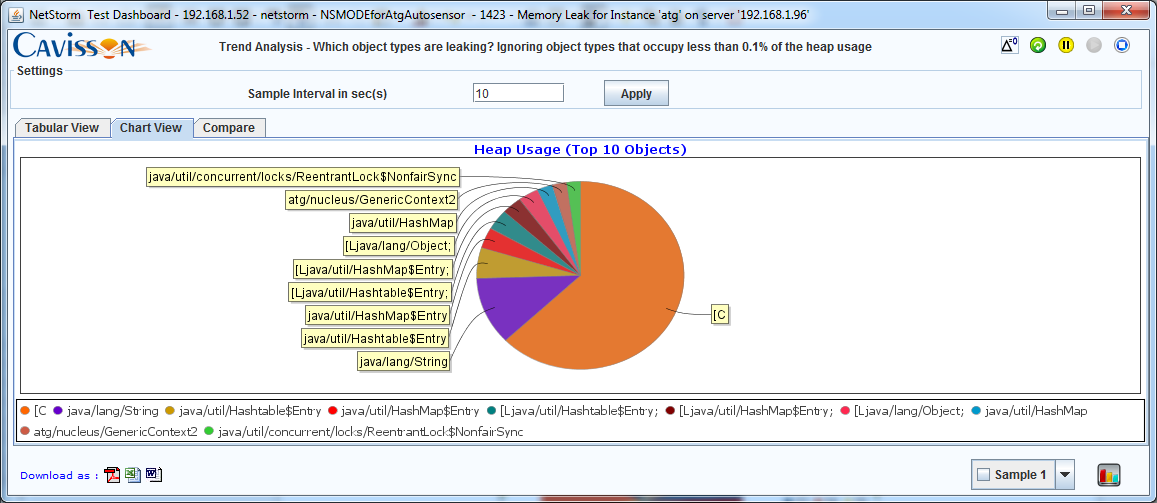Click the Sample Interval input field
This screenshot has height=503, width=1157.
(x=518, y=93)
